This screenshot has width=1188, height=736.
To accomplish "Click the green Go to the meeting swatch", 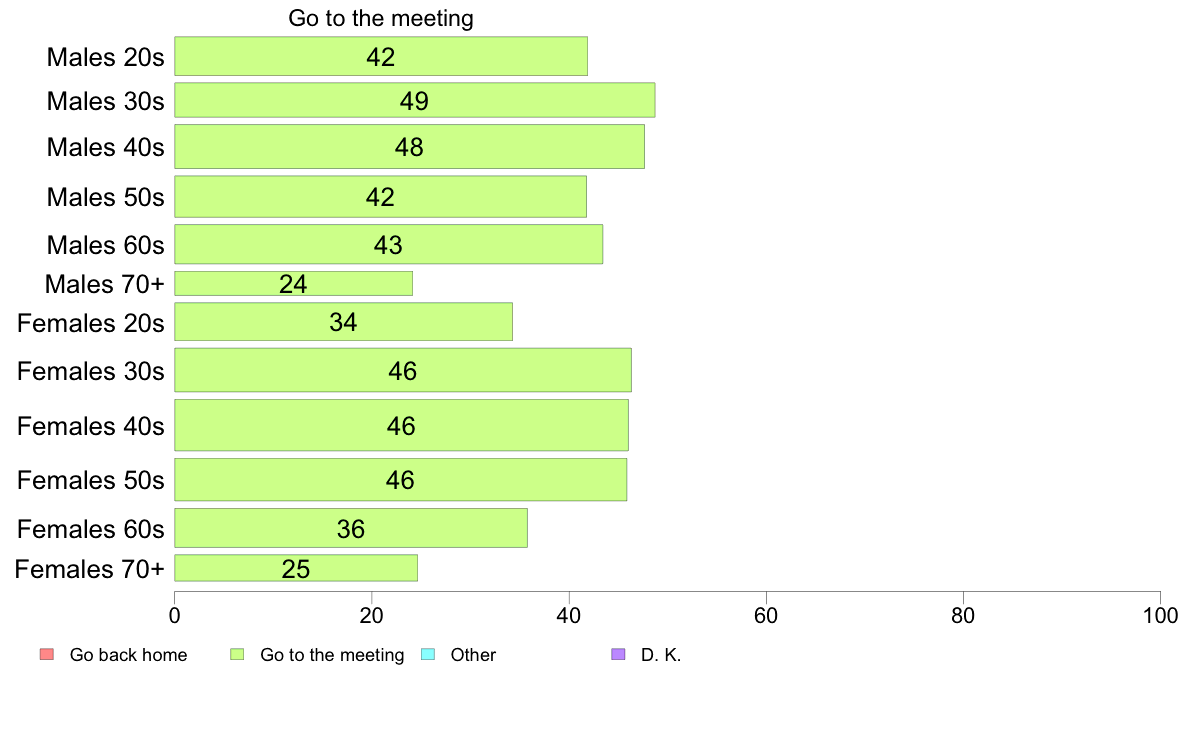I will point(237,654).
